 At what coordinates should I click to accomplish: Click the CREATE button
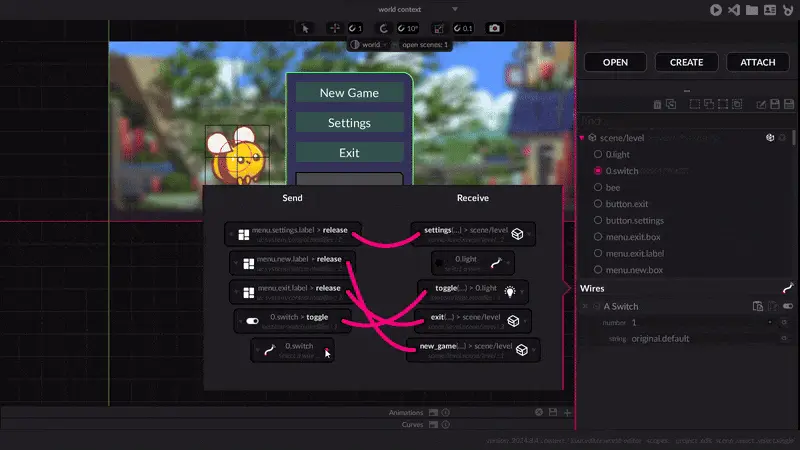tap(686, 62)
